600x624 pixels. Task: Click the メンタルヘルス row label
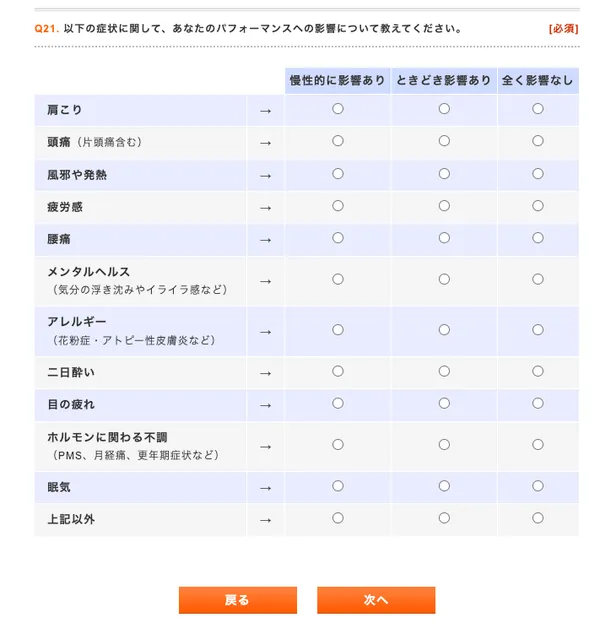[x=89, y=272]
